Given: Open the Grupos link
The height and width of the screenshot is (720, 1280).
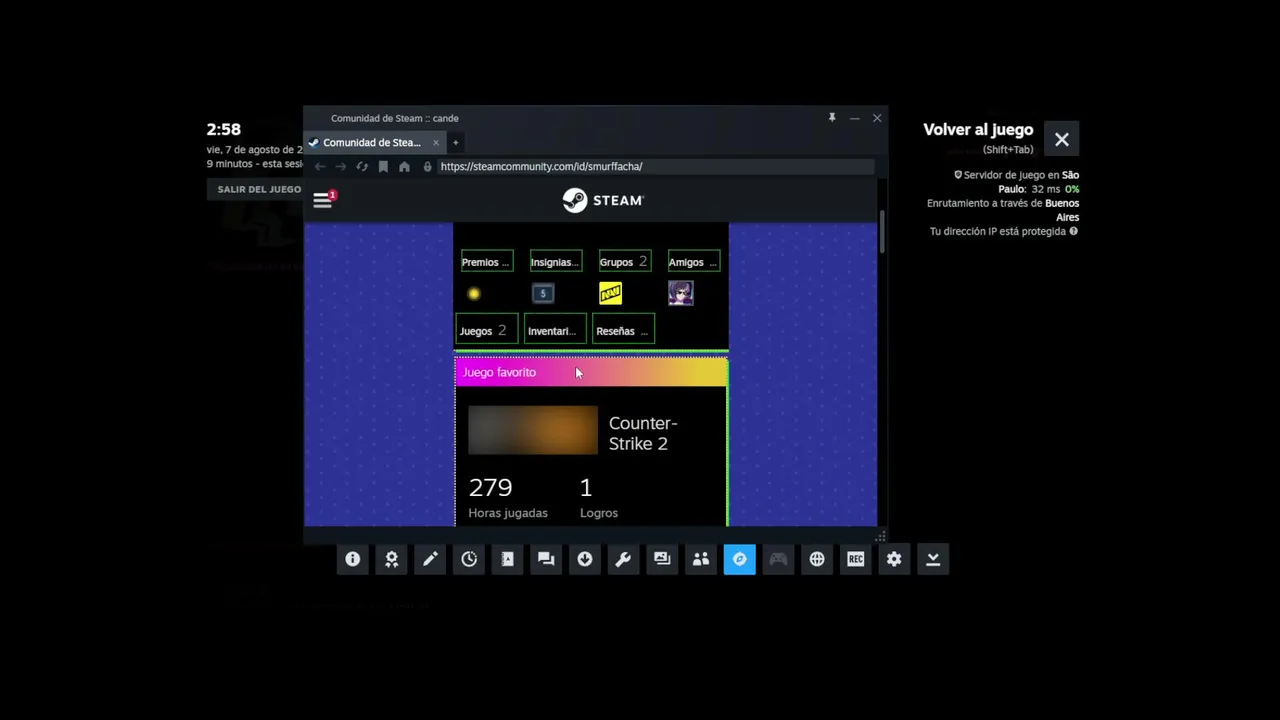Looking at the screenshot, I should click(x=624, y=262).
